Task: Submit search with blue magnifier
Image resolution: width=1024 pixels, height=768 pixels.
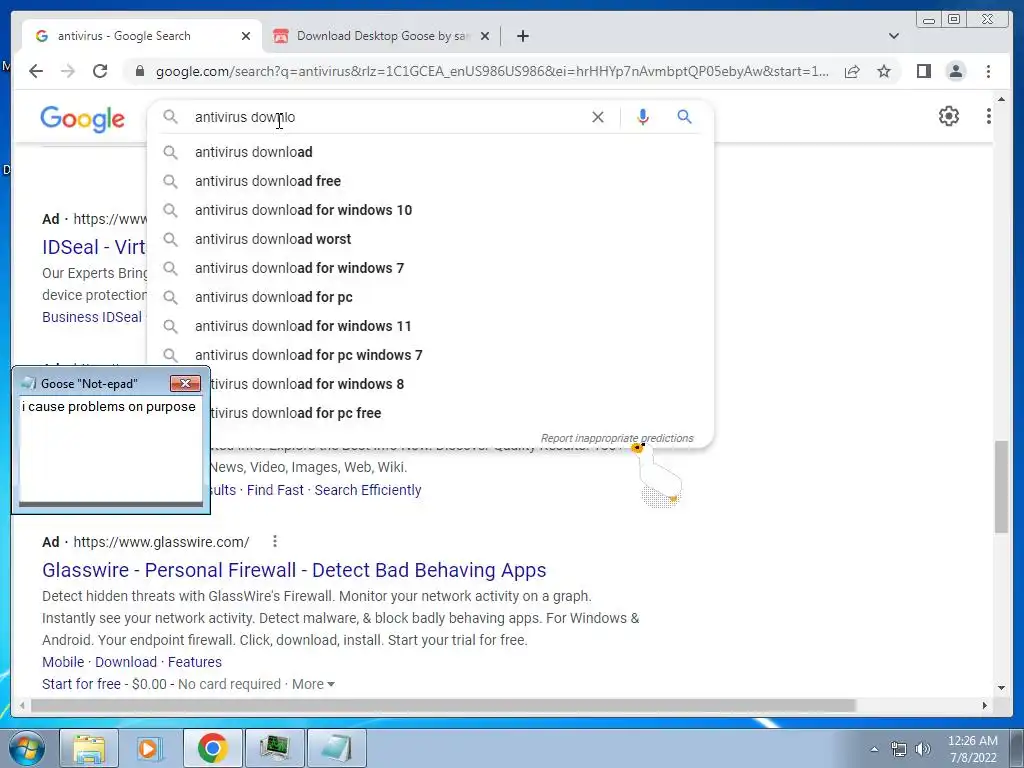Action: 684,117
